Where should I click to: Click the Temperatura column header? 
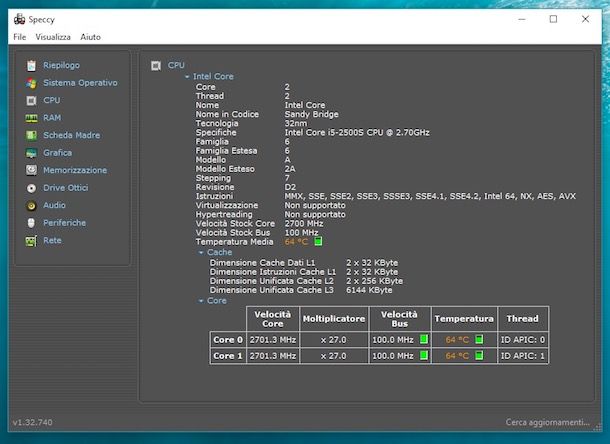(x=464, y=319)
